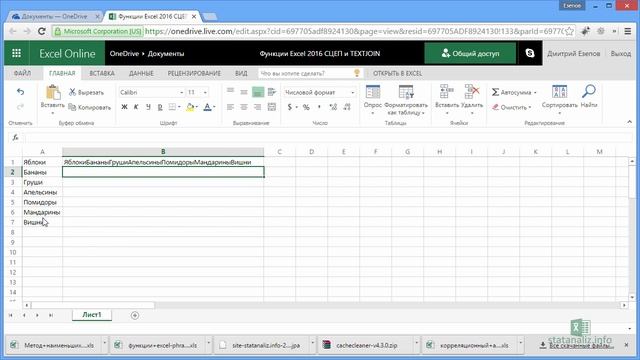Reload the page in browser
Viewport: 640px width, 360px height.
[x=41, y=31]
